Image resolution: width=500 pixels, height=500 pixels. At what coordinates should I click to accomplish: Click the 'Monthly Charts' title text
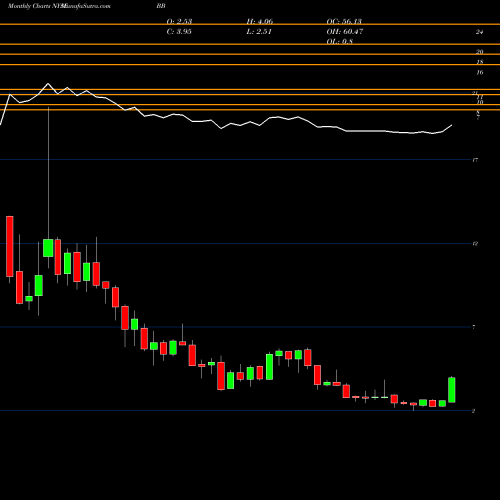(x=29, y=6)
